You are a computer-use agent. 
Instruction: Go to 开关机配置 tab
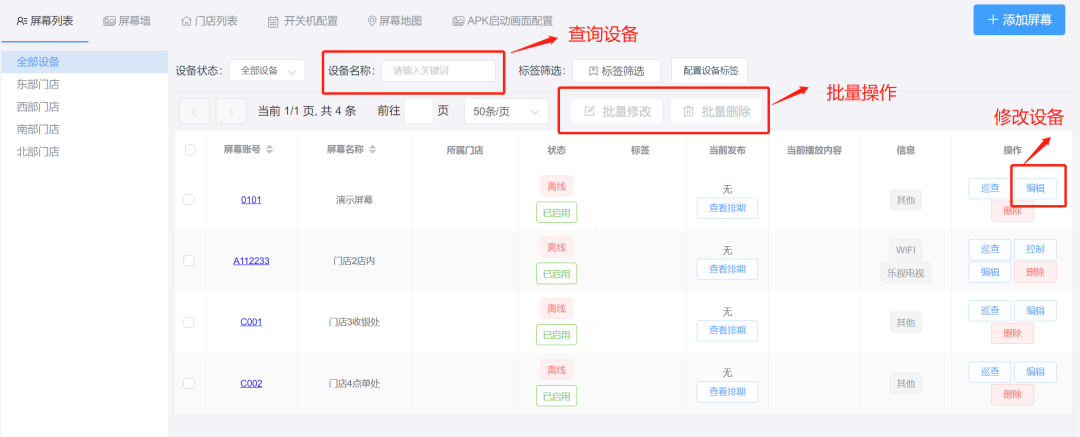point(302,21)
